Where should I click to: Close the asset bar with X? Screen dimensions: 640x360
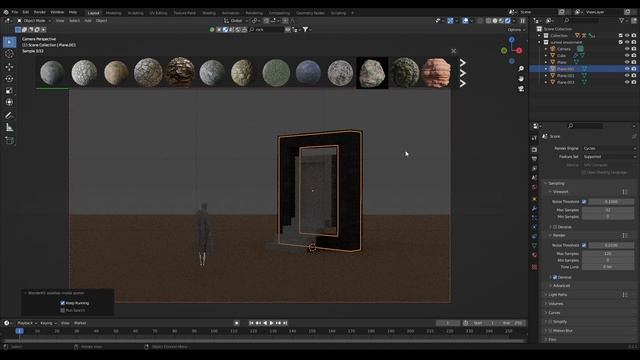(453, 51)
